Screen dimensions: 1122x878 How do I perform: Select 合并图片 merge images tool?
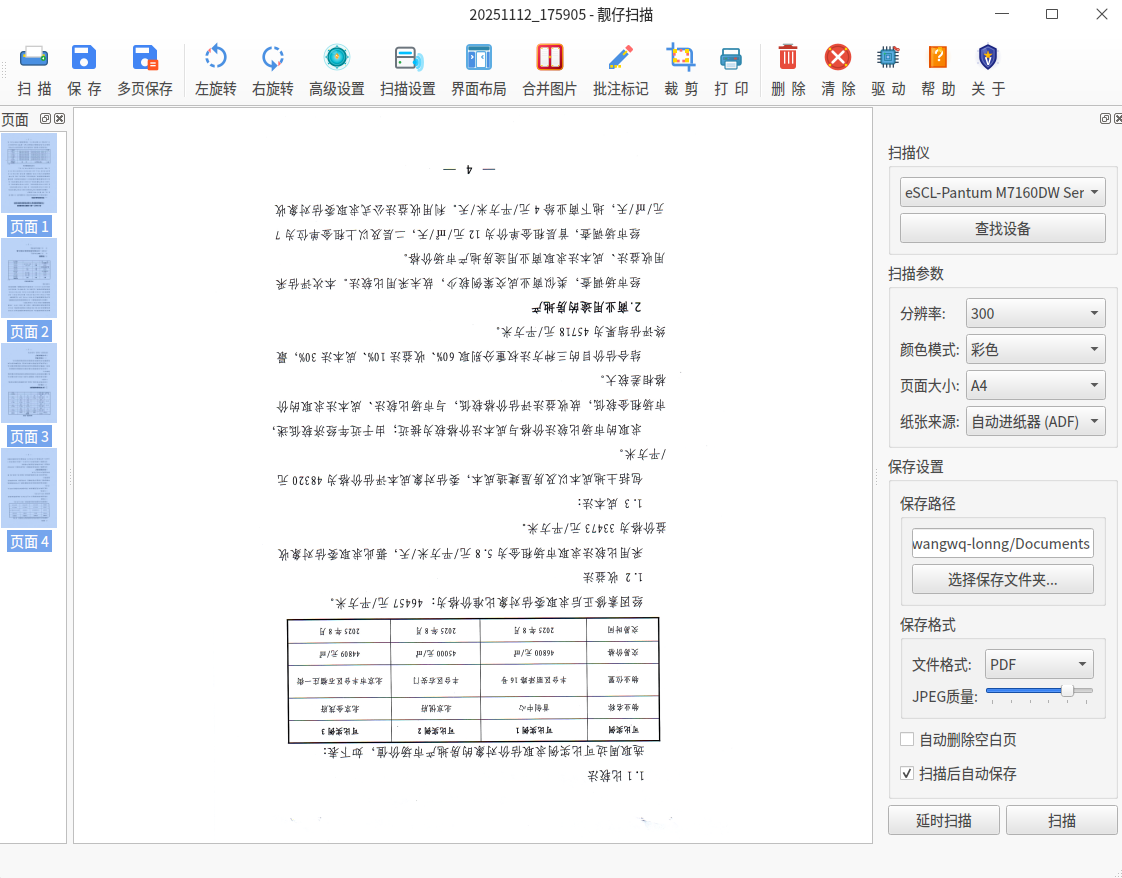tap(550, 70)
